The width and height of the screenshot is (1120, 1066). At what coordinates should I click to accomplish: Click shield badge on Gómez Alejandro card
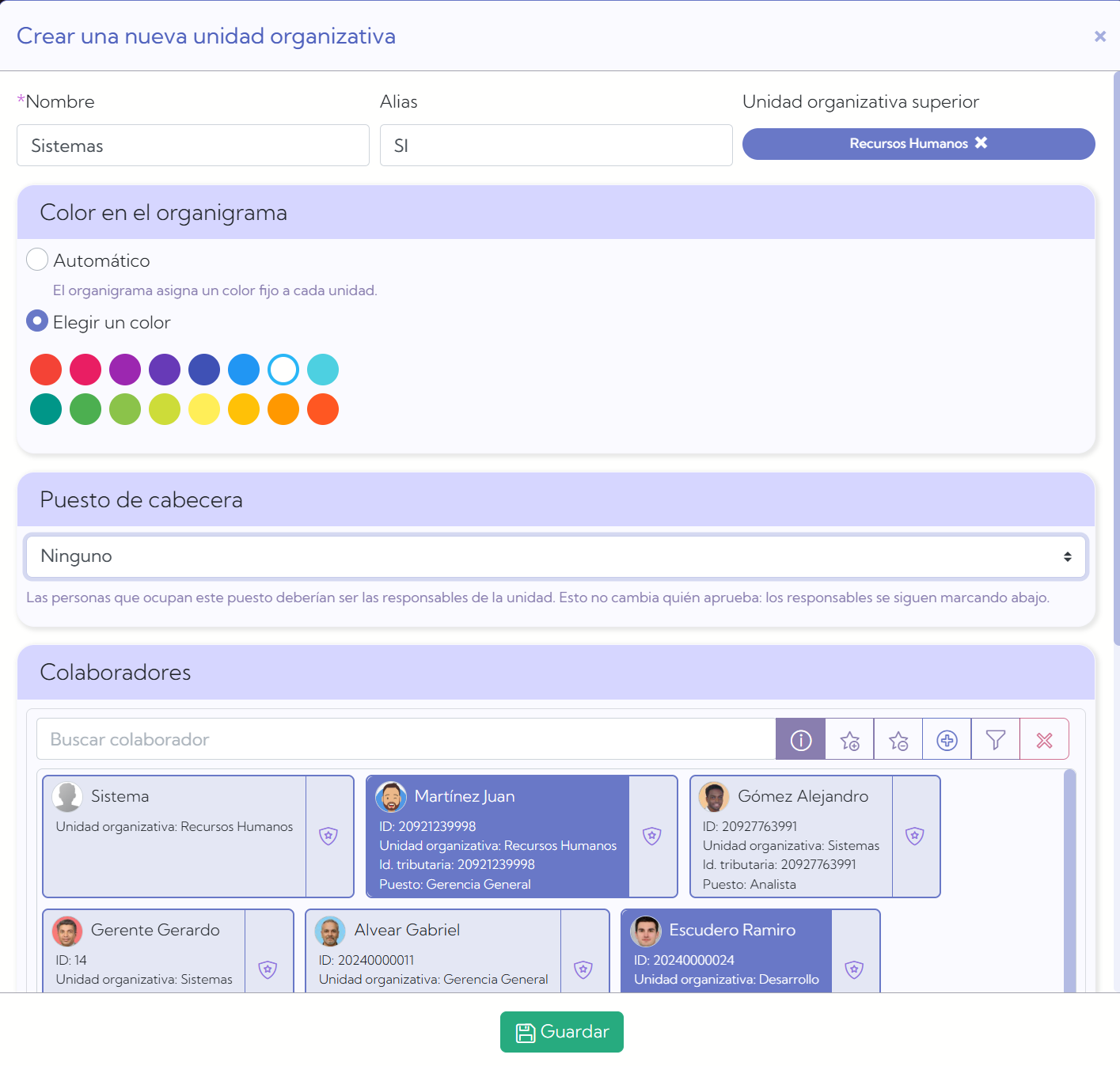[x=915, y=836]
